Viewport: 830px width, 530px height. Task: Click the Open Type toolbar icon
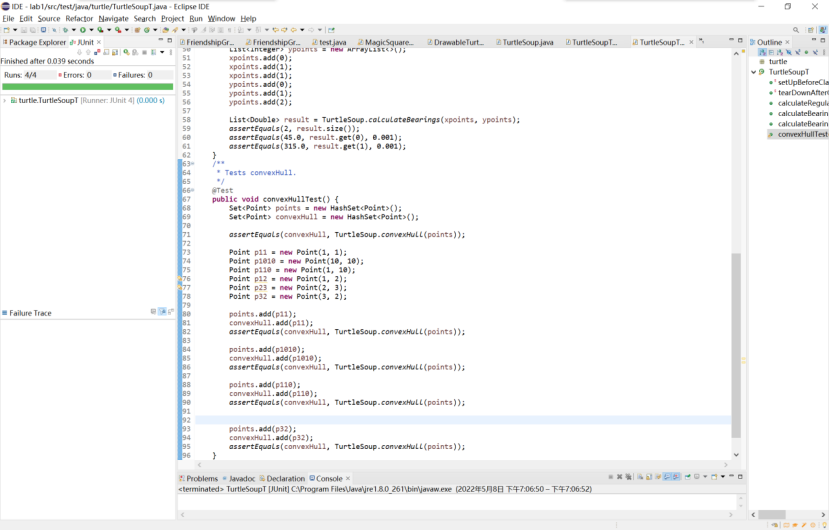165,30
